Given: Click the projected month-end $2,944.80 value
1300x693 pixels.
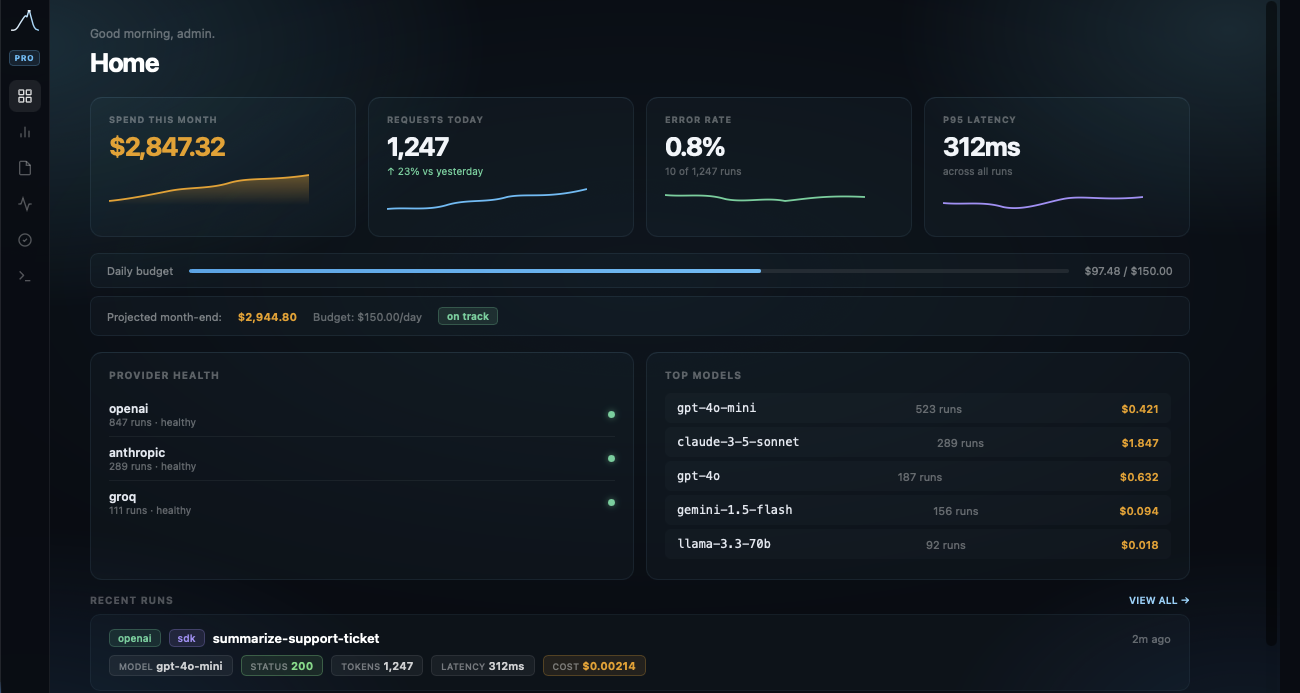Looking at the screenshot, I should [267, 317].
